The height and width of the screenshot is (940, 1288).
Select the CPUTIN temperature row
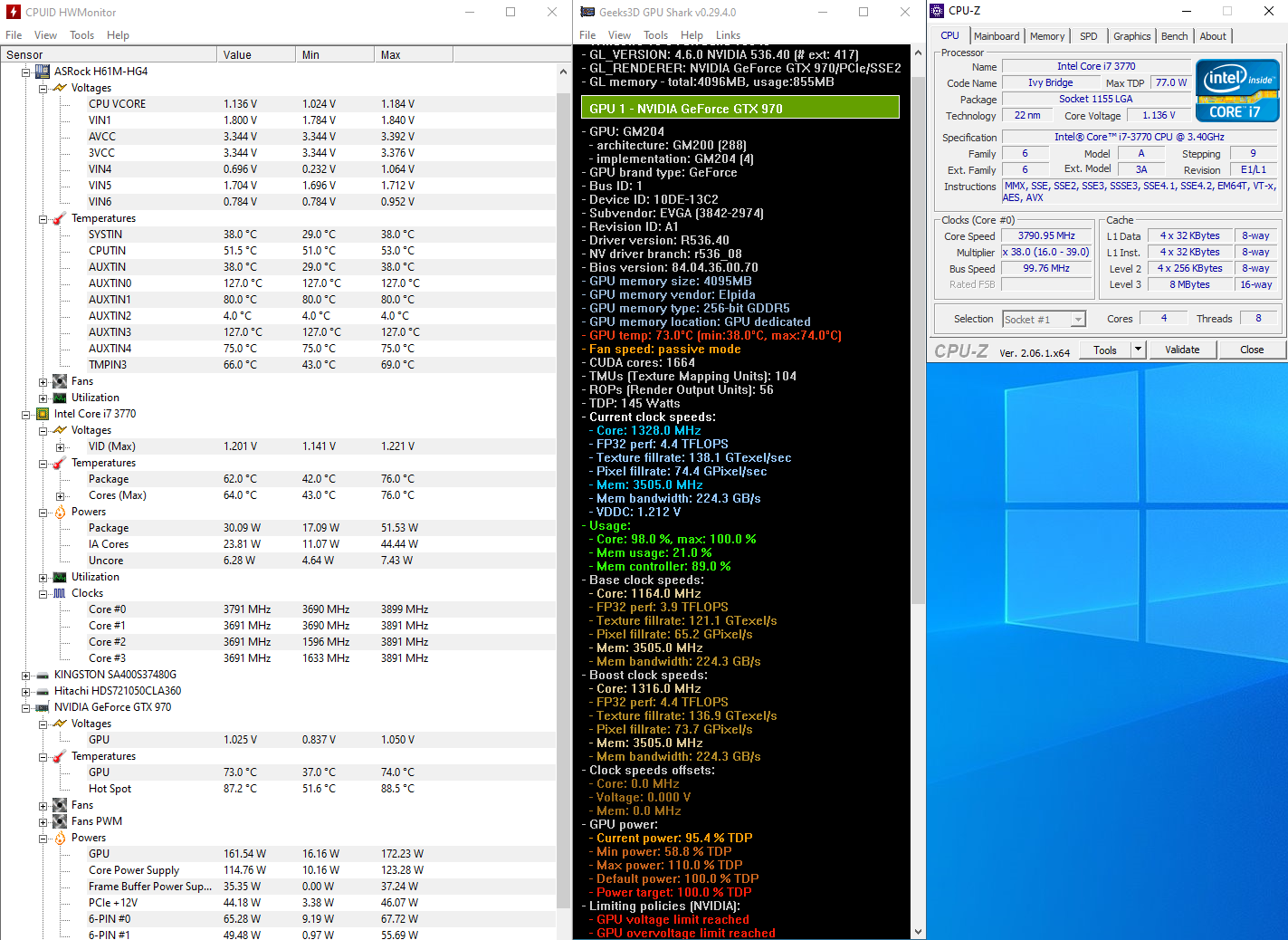(x=278, y=251)
